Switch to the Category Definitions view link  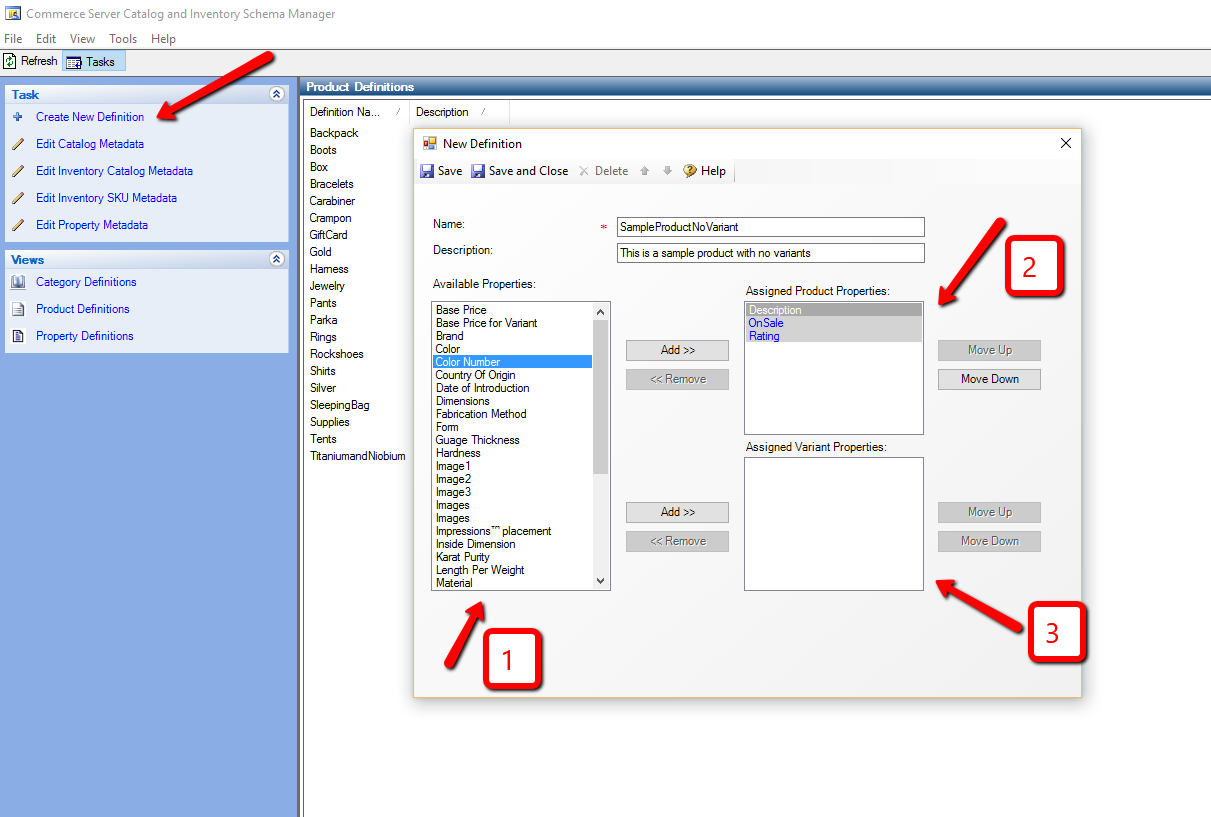pos(86,282)
